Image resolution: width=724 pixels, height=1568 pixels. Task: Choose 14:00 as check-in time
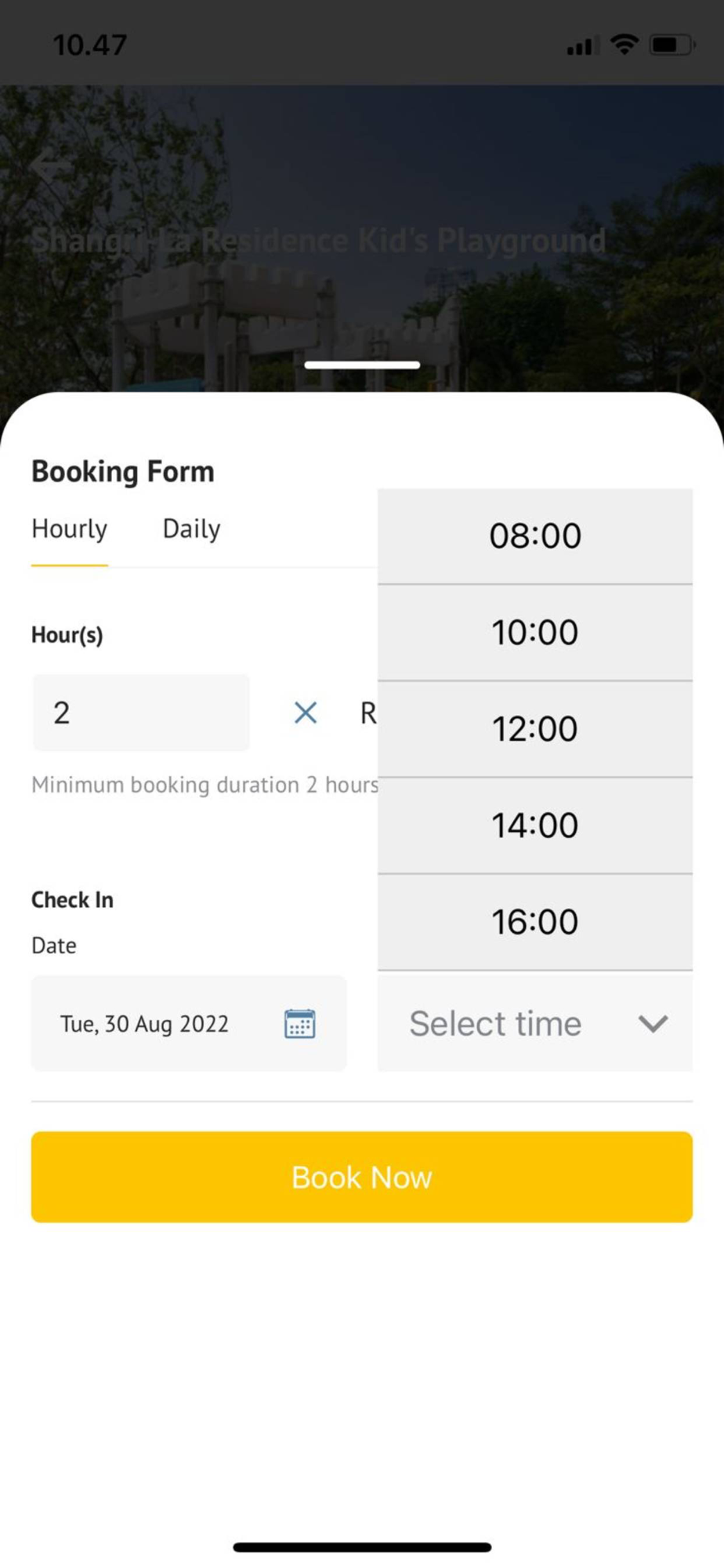point(535,826)
